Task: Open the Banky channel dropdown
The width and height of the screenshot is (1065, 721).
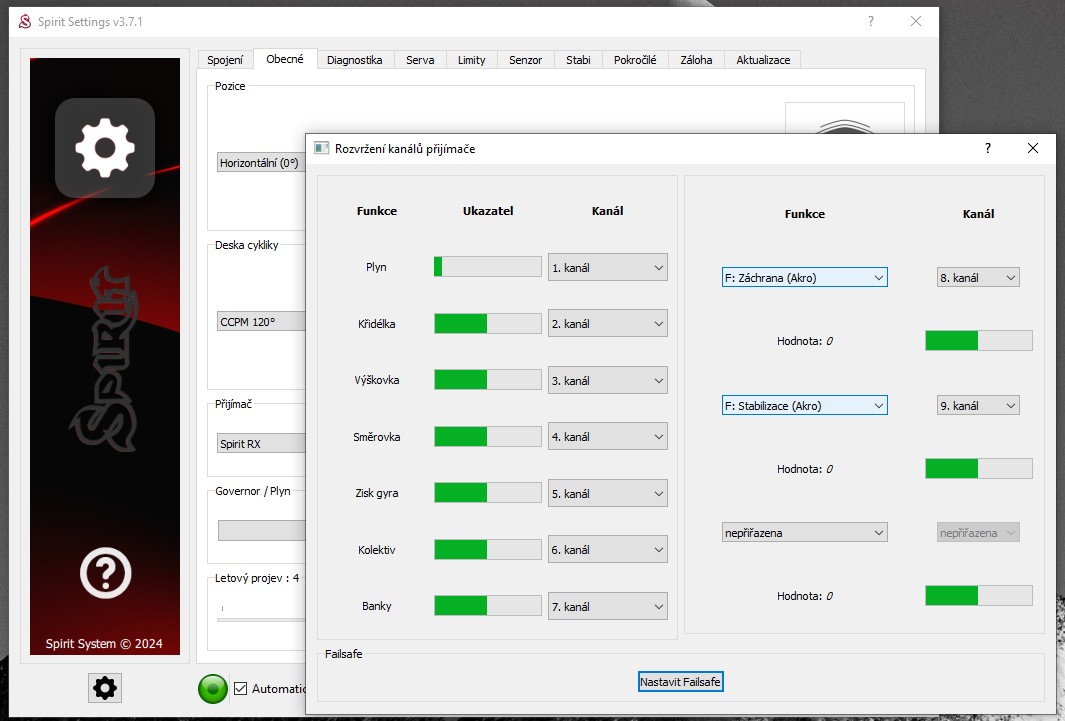Action: coord(607,607)
